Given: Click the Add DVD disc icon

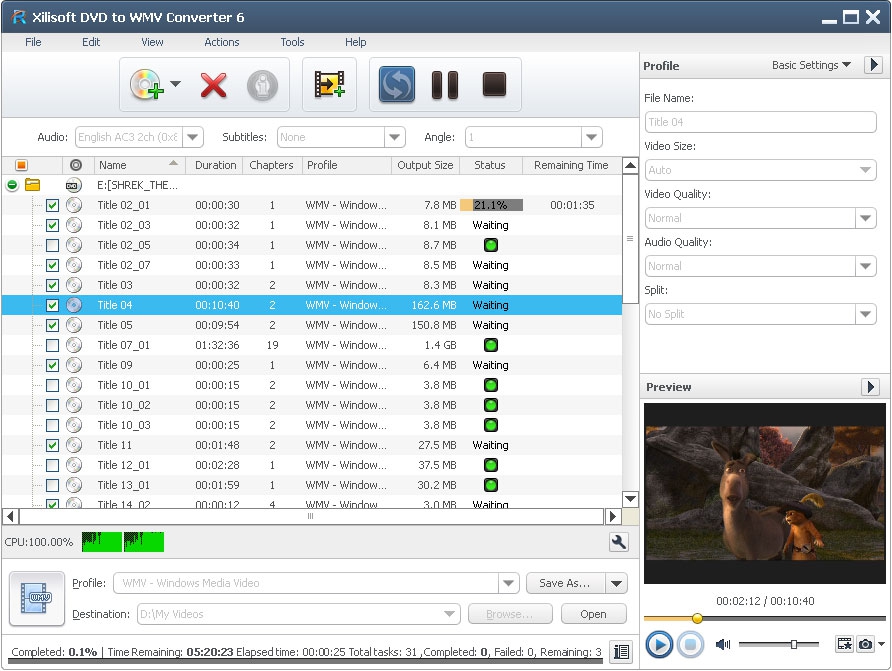Looking at the screenshot, I should [x=145, y=85].
